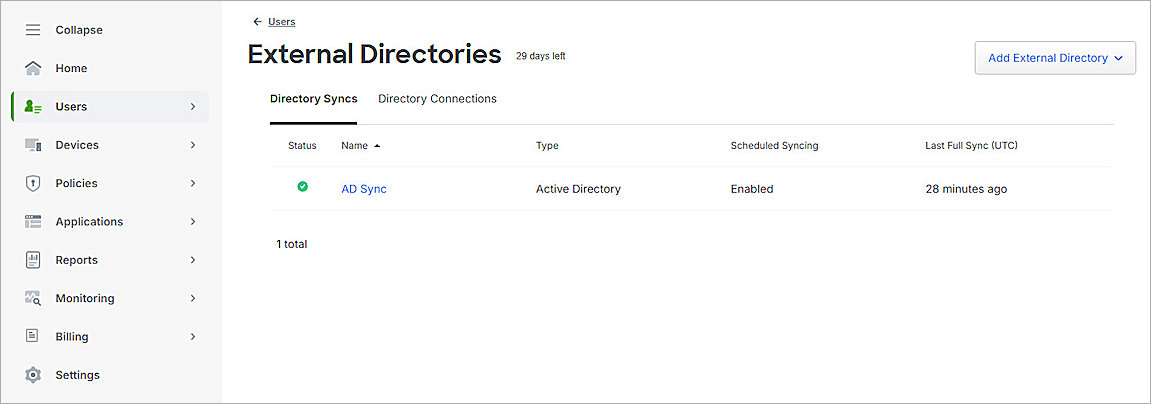Select the Directory Syncs tab

coord(313,99)
